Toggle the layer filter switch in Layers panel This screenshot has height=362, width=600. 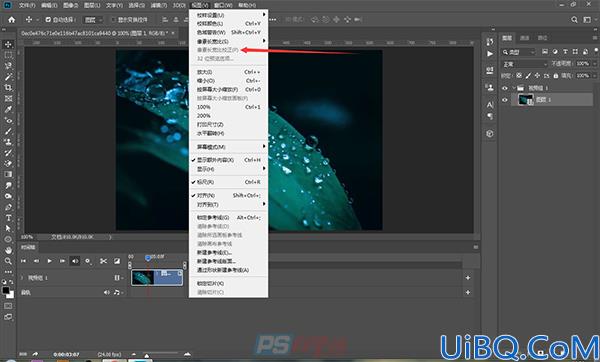[596, 51]
